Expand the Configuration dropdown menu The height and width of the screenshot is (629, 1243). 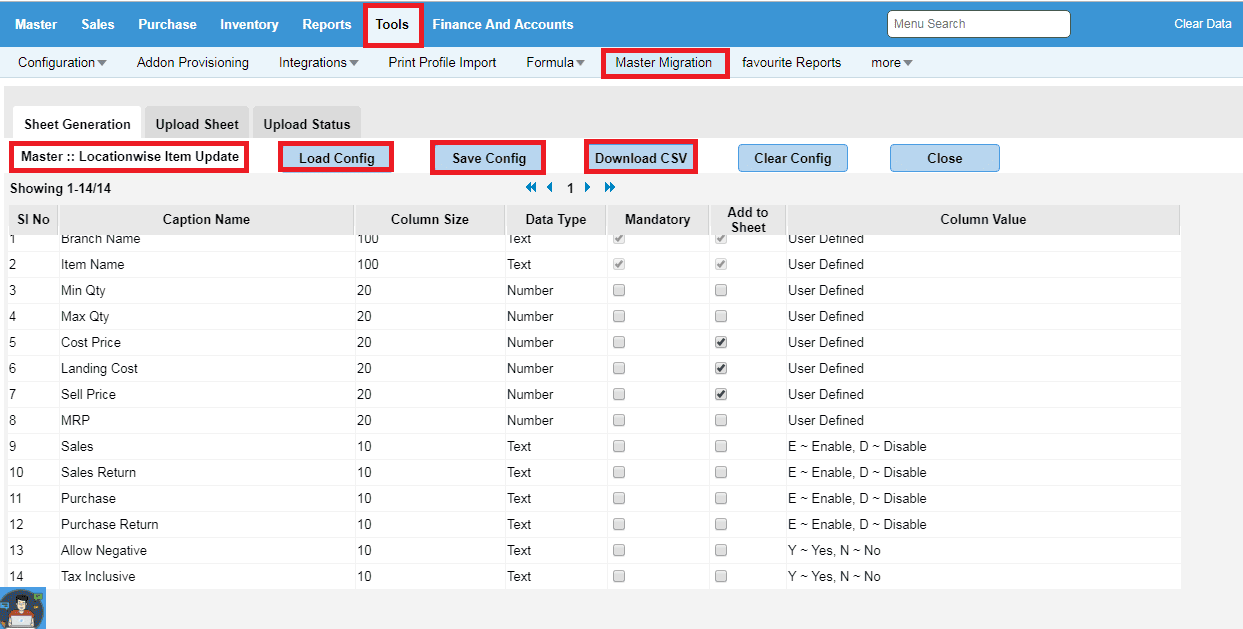(x=62, y=62)
